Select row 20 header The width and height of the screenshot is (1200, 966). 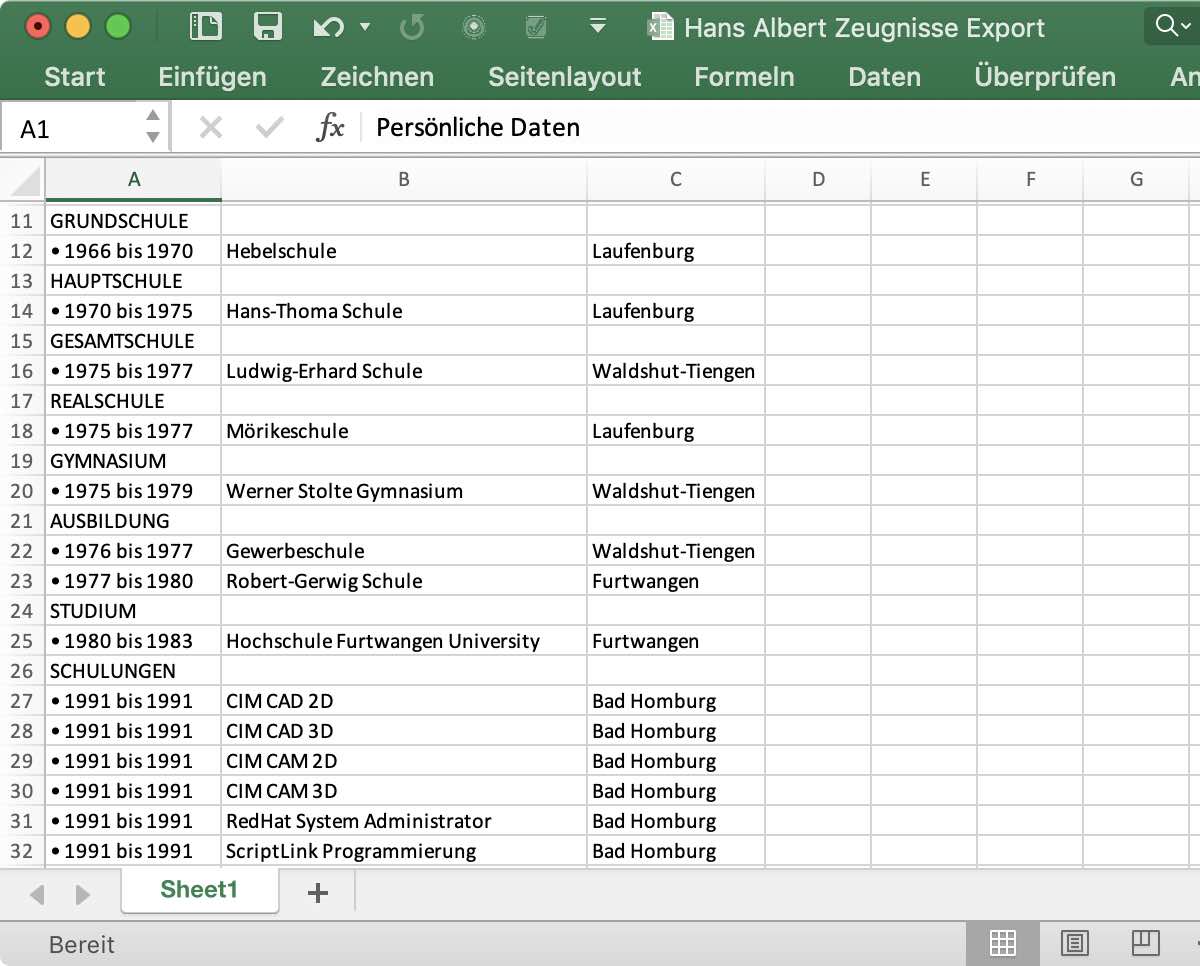22,491
